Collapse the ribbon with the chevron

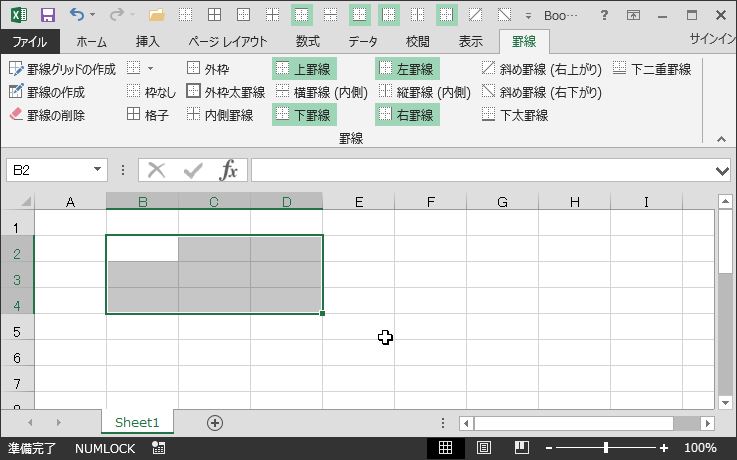point(721,139)
